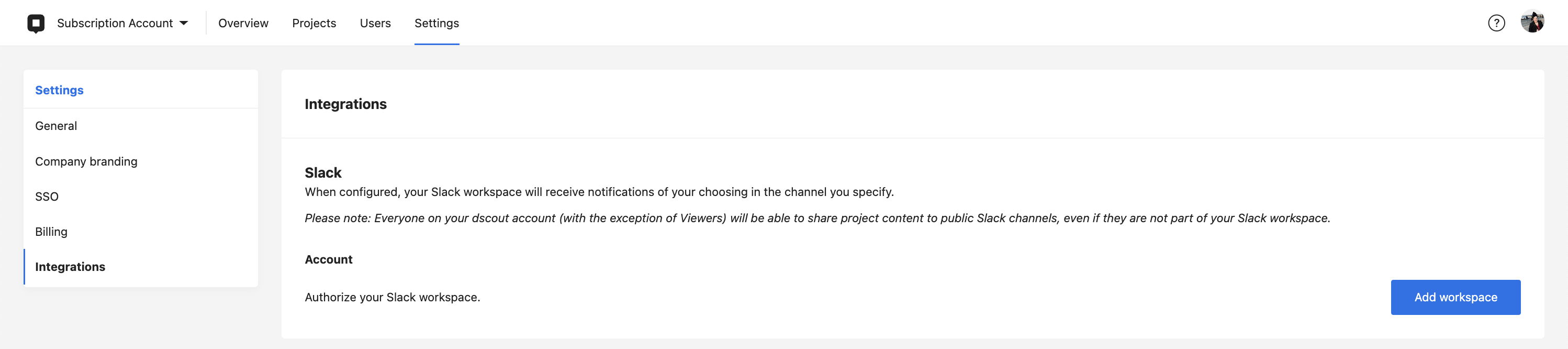Viewport: 1568px width, 349px height.
Task: Select the Settings tab in top navigation
Action: click(x=436, y=23)
